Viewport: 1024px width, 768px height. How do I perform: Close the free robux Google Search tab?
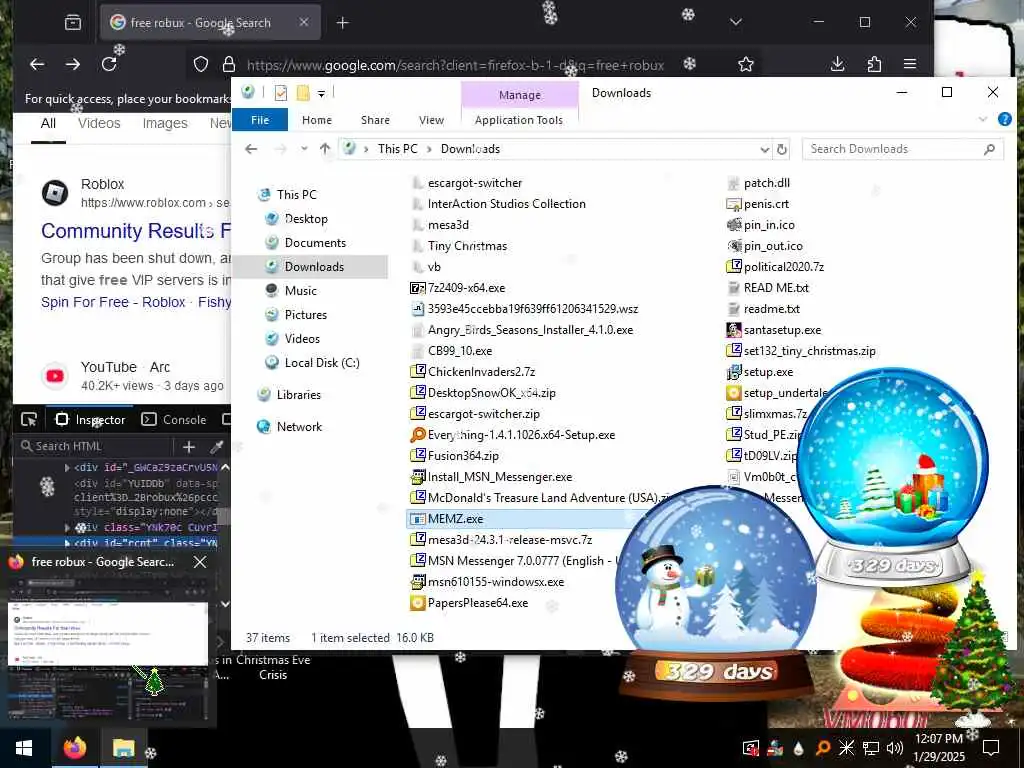click(x=304, y=22)
